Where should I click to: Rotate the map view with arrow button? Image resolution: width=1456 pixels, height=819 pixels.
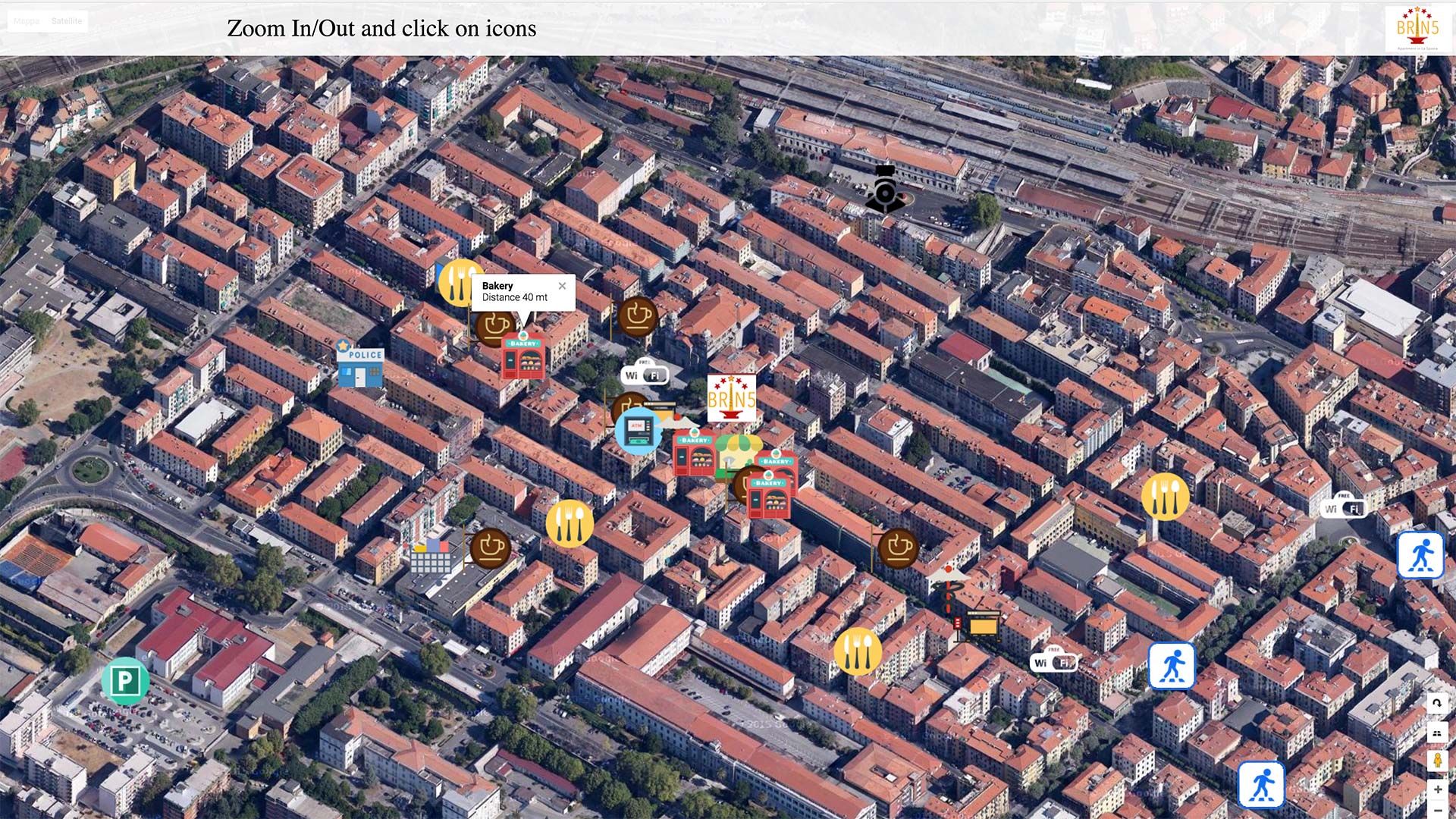[x=1437, y=704]
